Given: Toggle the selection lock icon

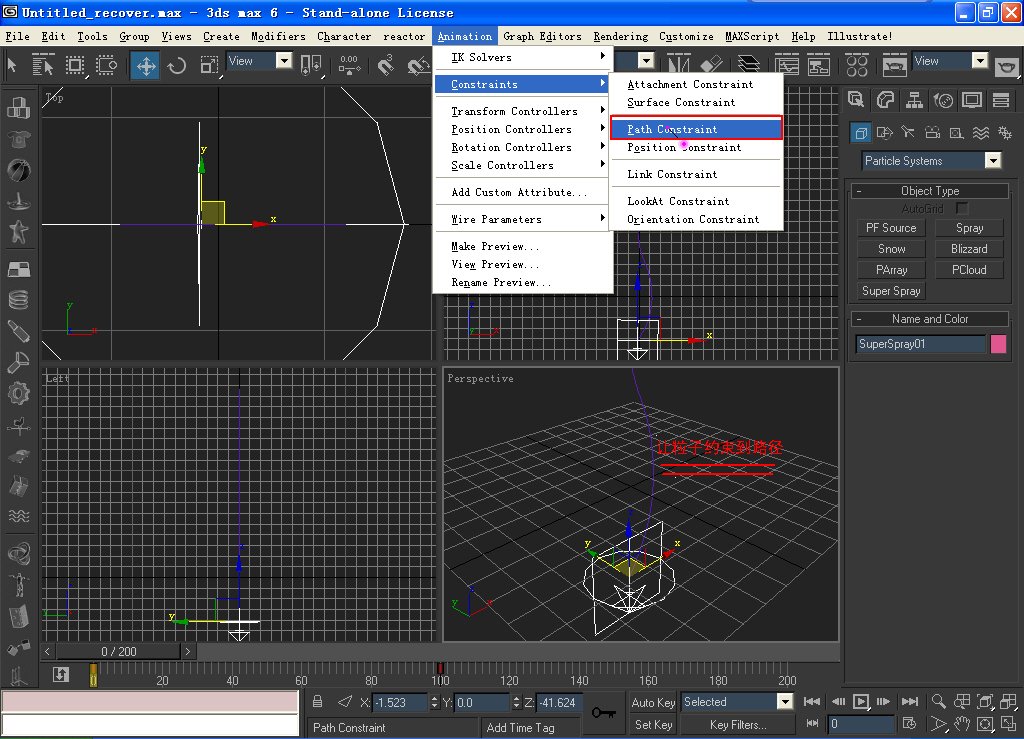Looking at the screenshot, I should click(317, 702).
